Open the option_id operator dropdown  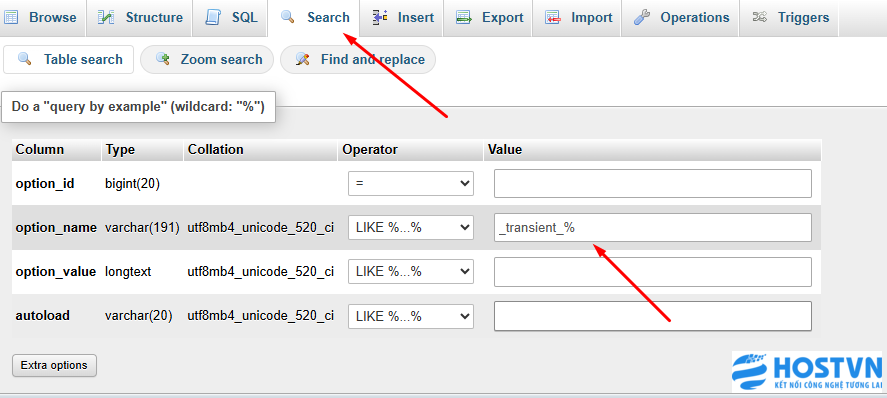tap(411, 184)
